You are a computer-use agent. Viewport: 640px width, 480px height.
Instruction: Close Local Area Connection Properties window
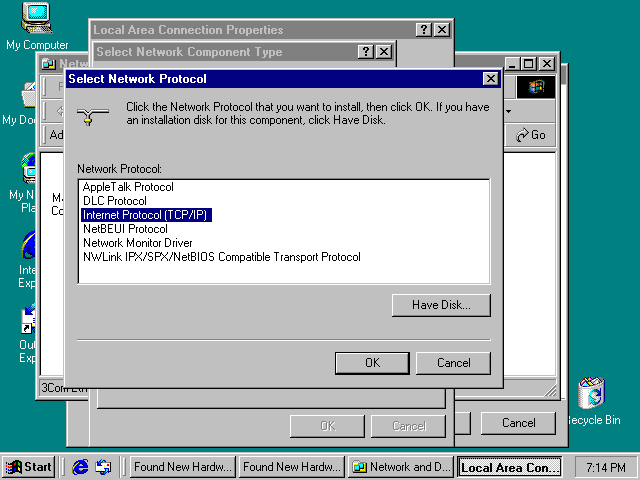click(x=442, y=30)
